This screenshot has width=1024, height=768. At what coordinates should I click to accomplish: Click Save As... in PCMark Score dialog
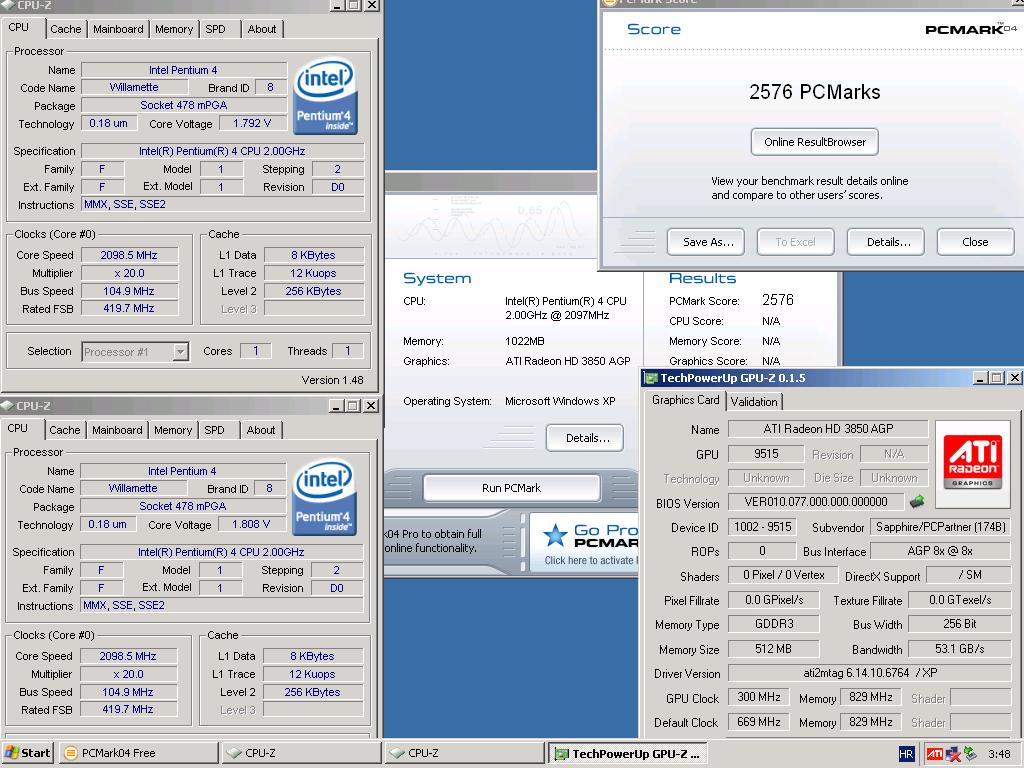[x=708, y=242]
